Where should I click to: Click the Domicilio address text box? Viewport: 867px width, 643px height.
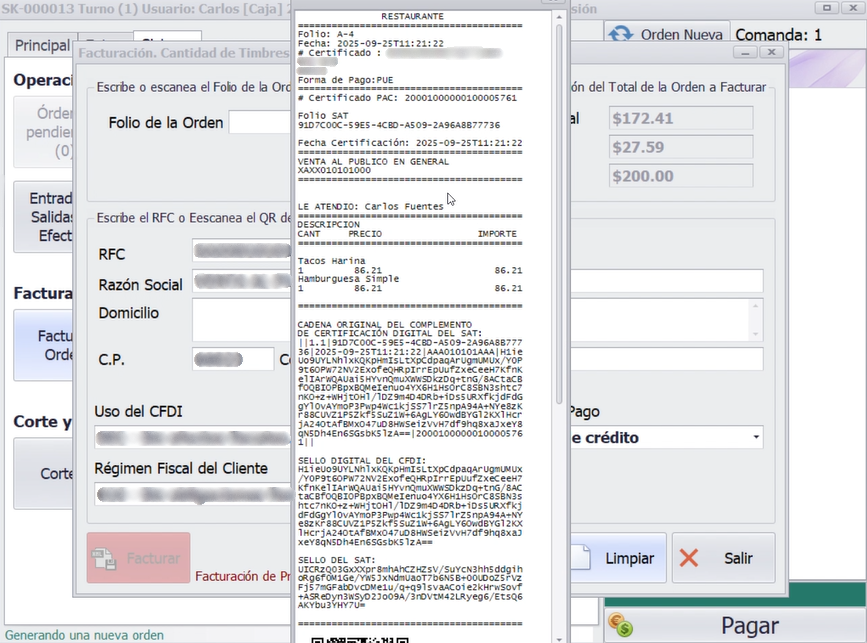coord(240,320)
